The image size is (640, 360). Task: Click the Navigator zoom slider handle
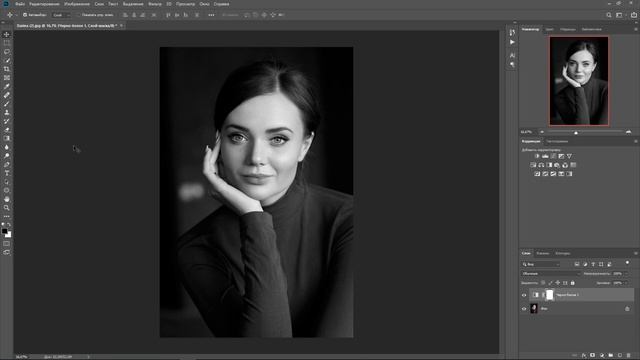(x=576, y=133)
